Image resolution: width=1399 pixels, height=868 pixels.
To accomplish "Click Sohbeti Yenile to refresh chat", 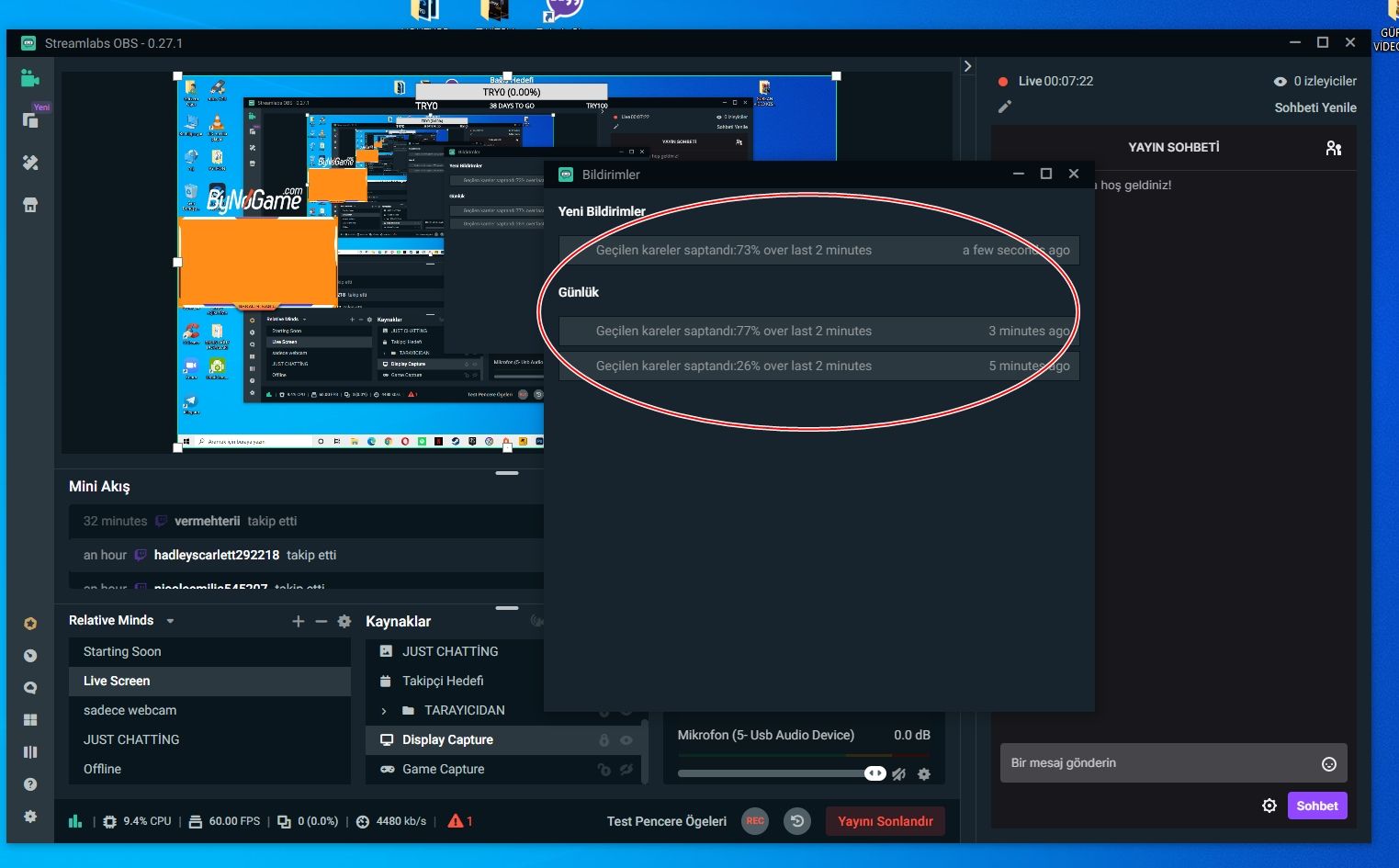I will click(x=1315, y=107).
